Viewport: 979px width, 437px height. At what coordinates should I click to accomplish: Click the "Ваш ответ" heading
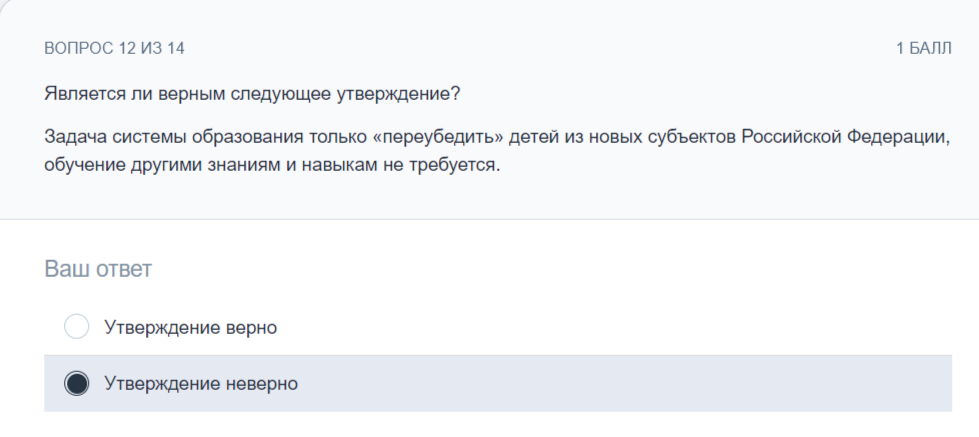(98, 269)
